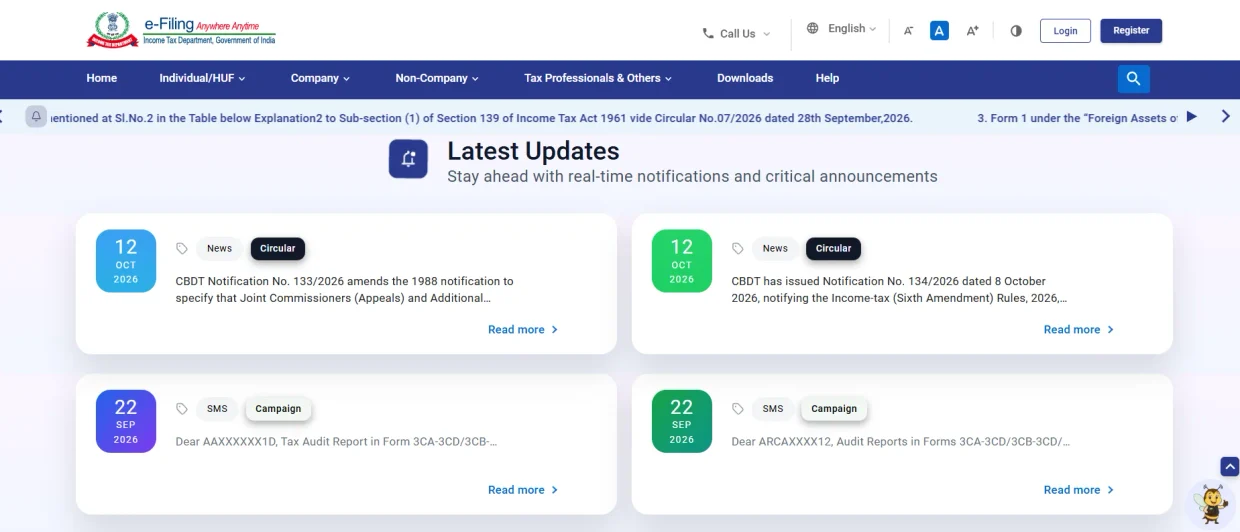Read more on ARCAXXXX12 Audit Reports card

pos(1079,490)
